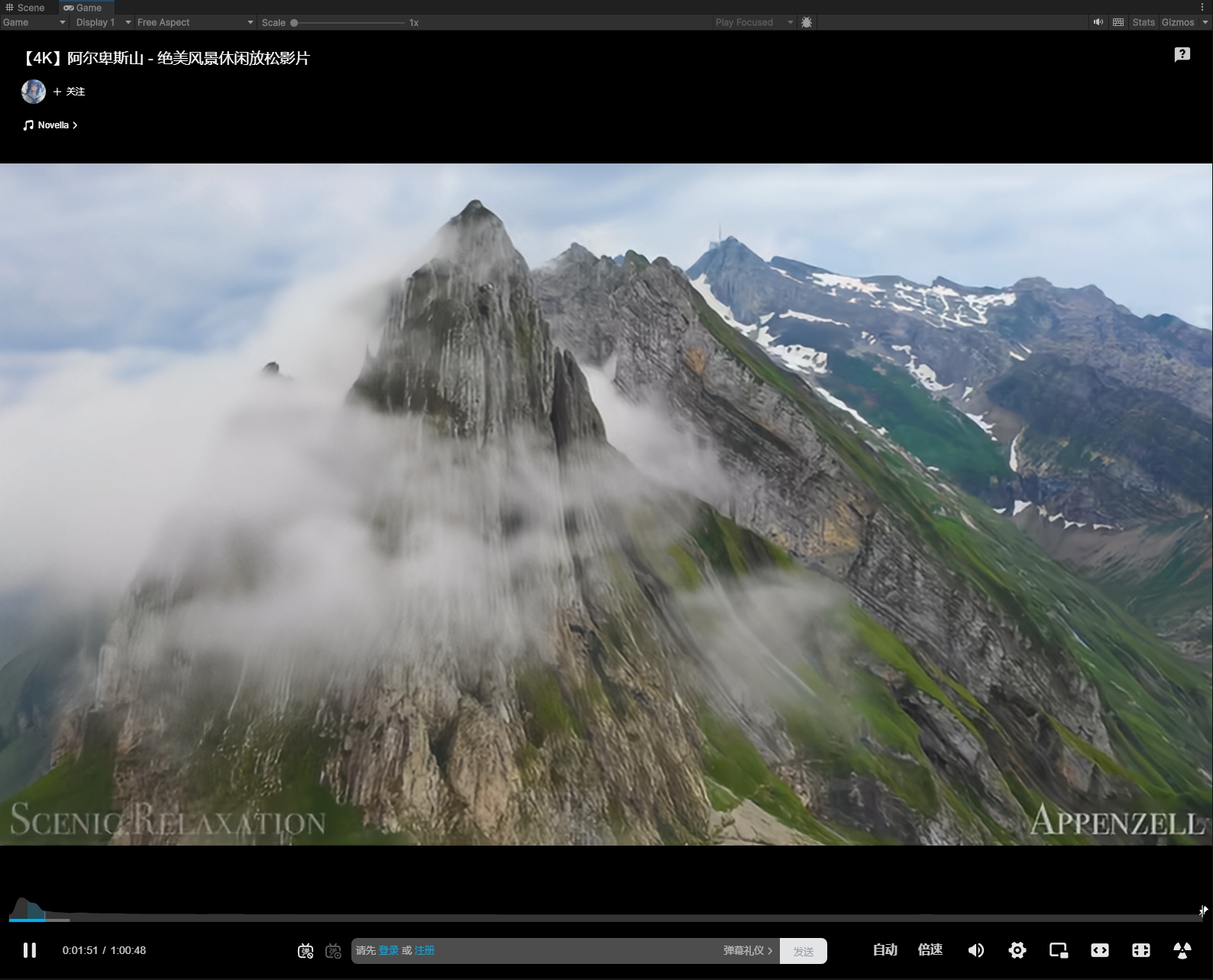Switch to wide screen mode
The height and width of the screenshot is (980, 1213).
pos(1099,950)
